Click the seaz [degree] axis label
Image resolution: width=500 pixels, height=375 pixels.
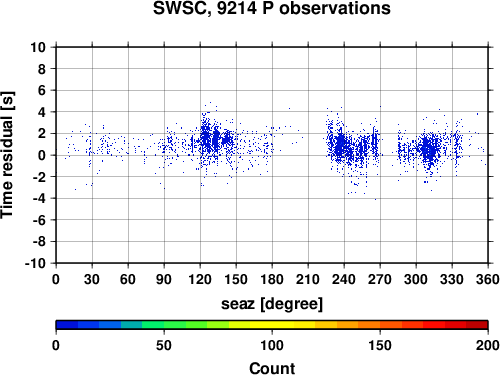tap(272, 304)
